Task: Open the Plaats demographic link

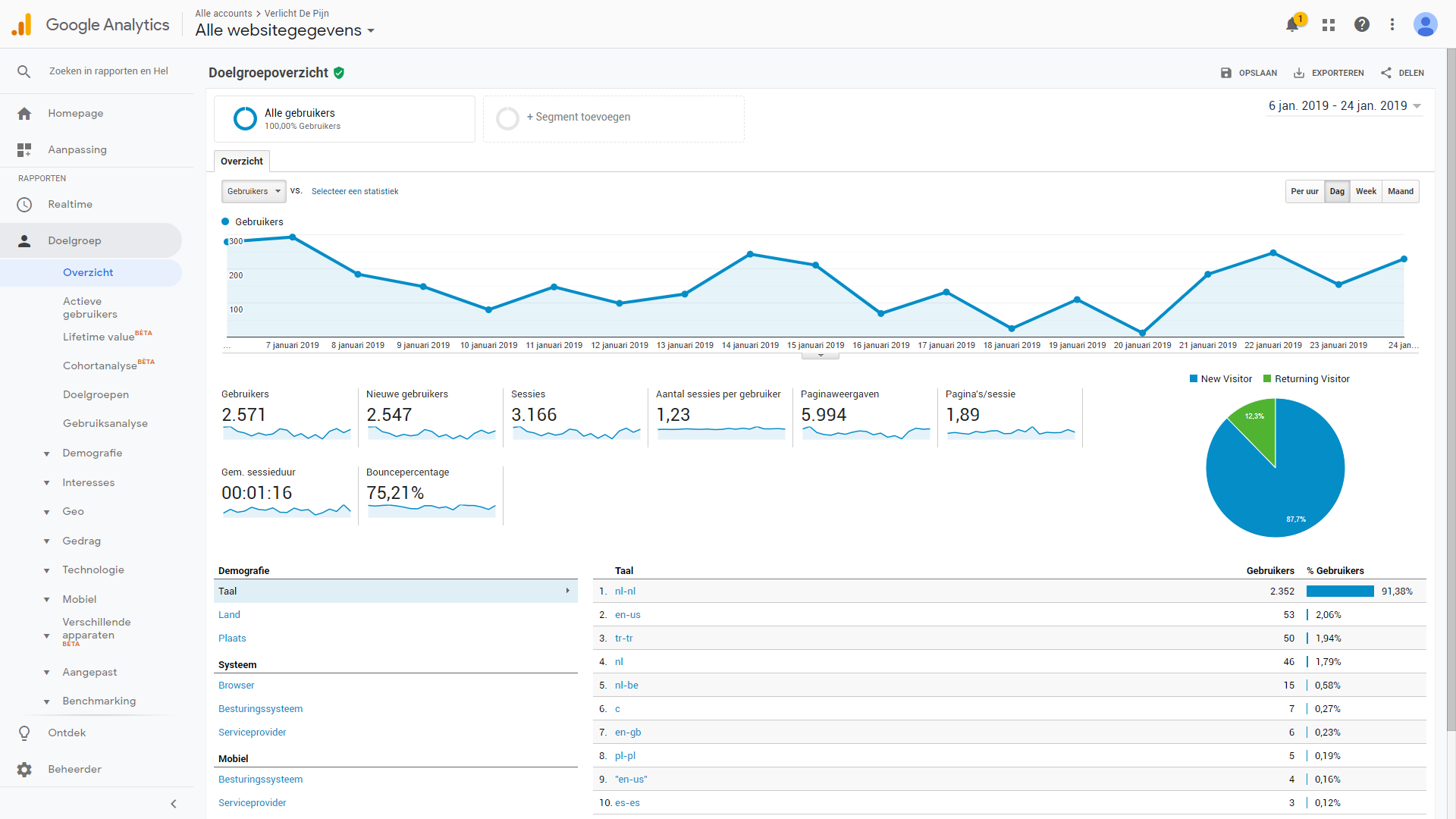Action: pos(232,639)
